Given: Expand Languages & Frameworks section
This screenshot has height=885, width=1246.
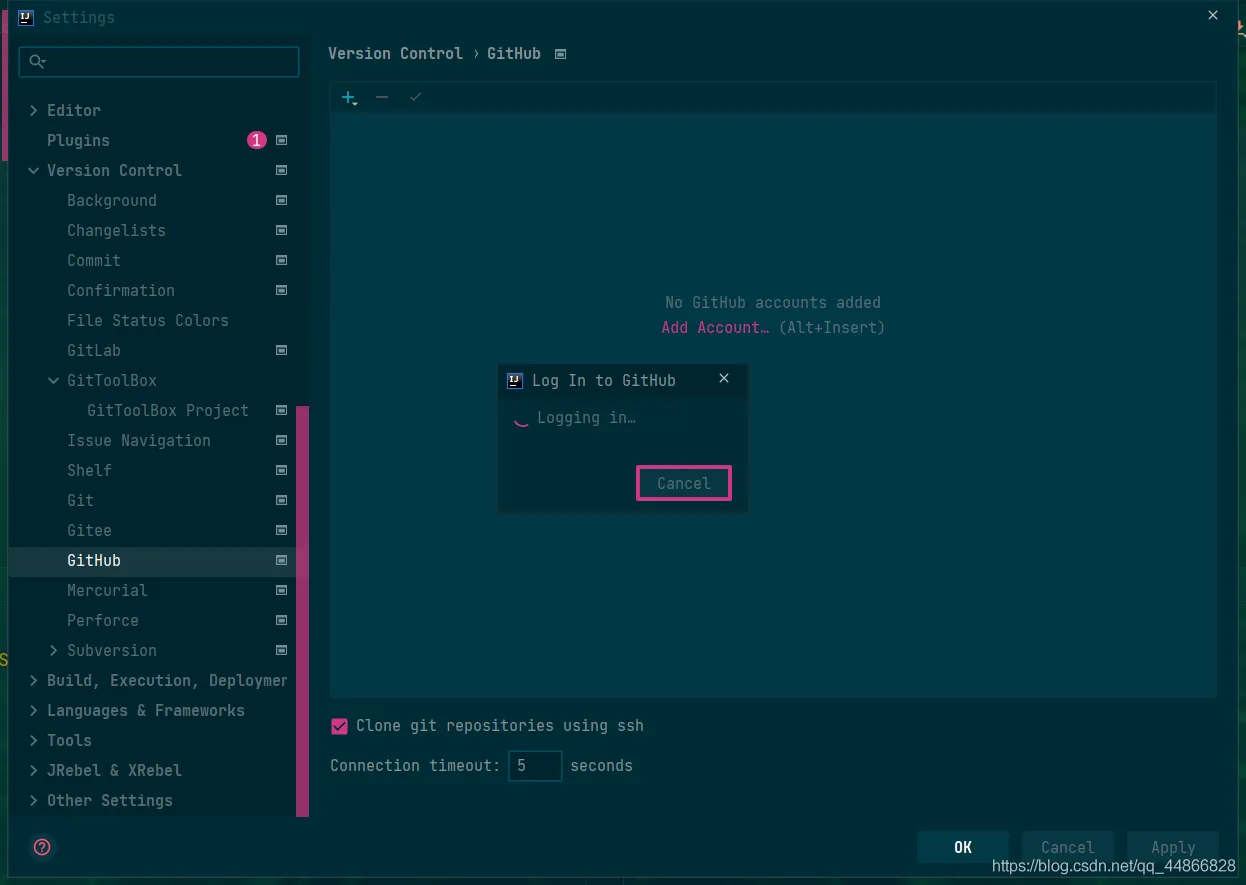Looking at the screenshot, I should coord(34,710).
